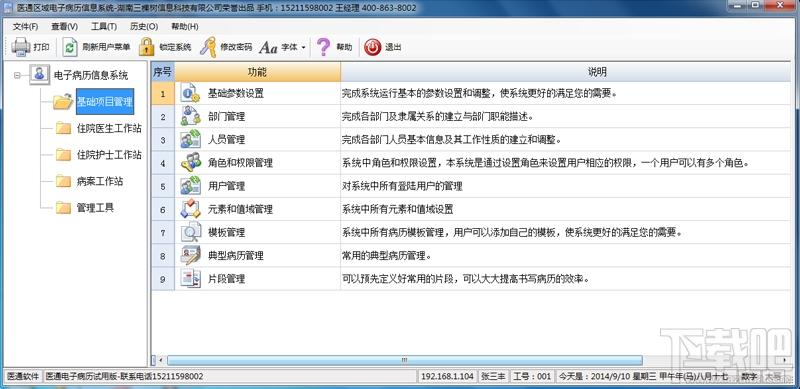The image size is (800, 389).
Task: Click the 序号 column header
Action: pyautogui.click(x=163, y=72)
